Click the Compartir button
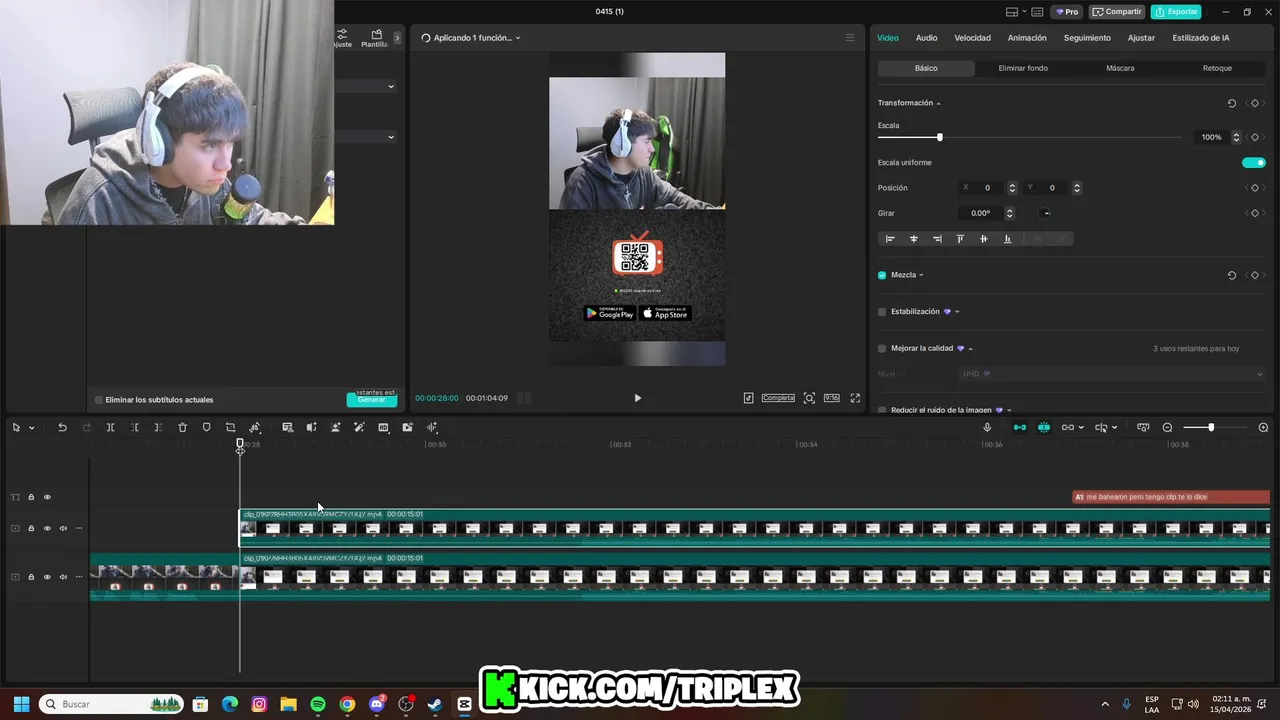This screenshot has width=1280, height=720. pos(1117,12)
